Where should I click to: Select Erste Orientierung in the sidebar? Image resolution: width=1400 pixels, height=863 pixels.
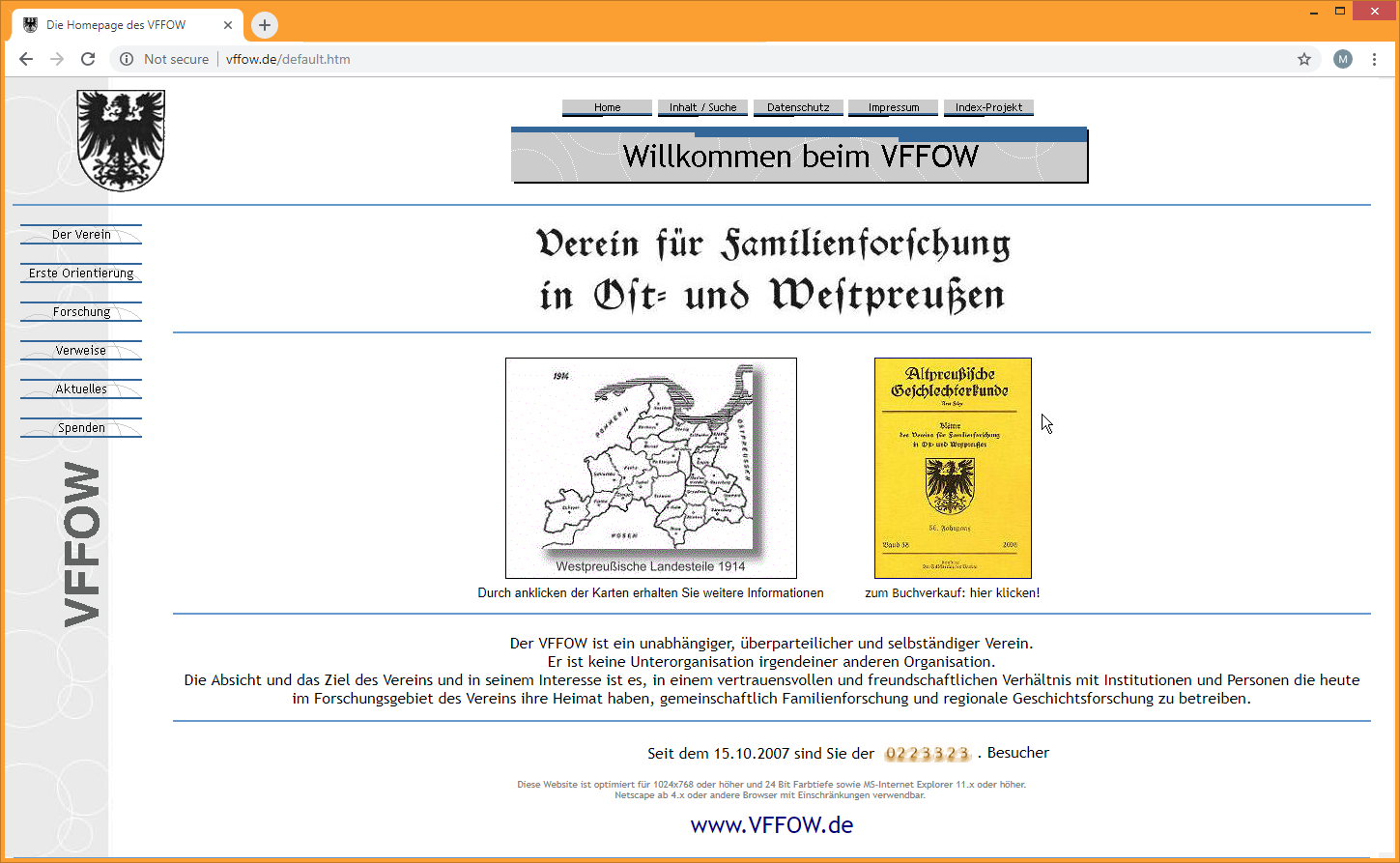80,273
